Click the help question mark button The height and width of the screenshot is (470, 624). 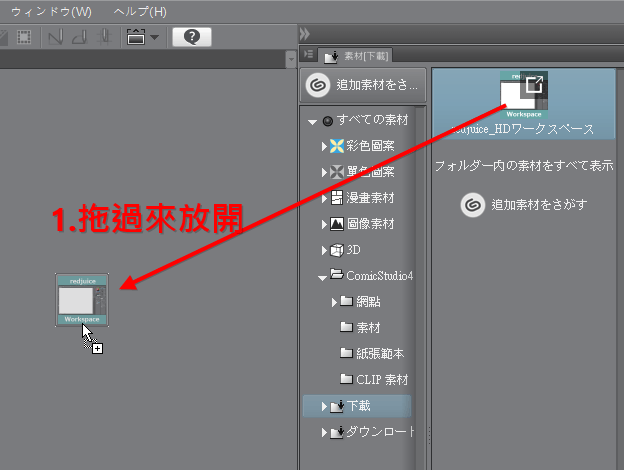coord(191,36)
